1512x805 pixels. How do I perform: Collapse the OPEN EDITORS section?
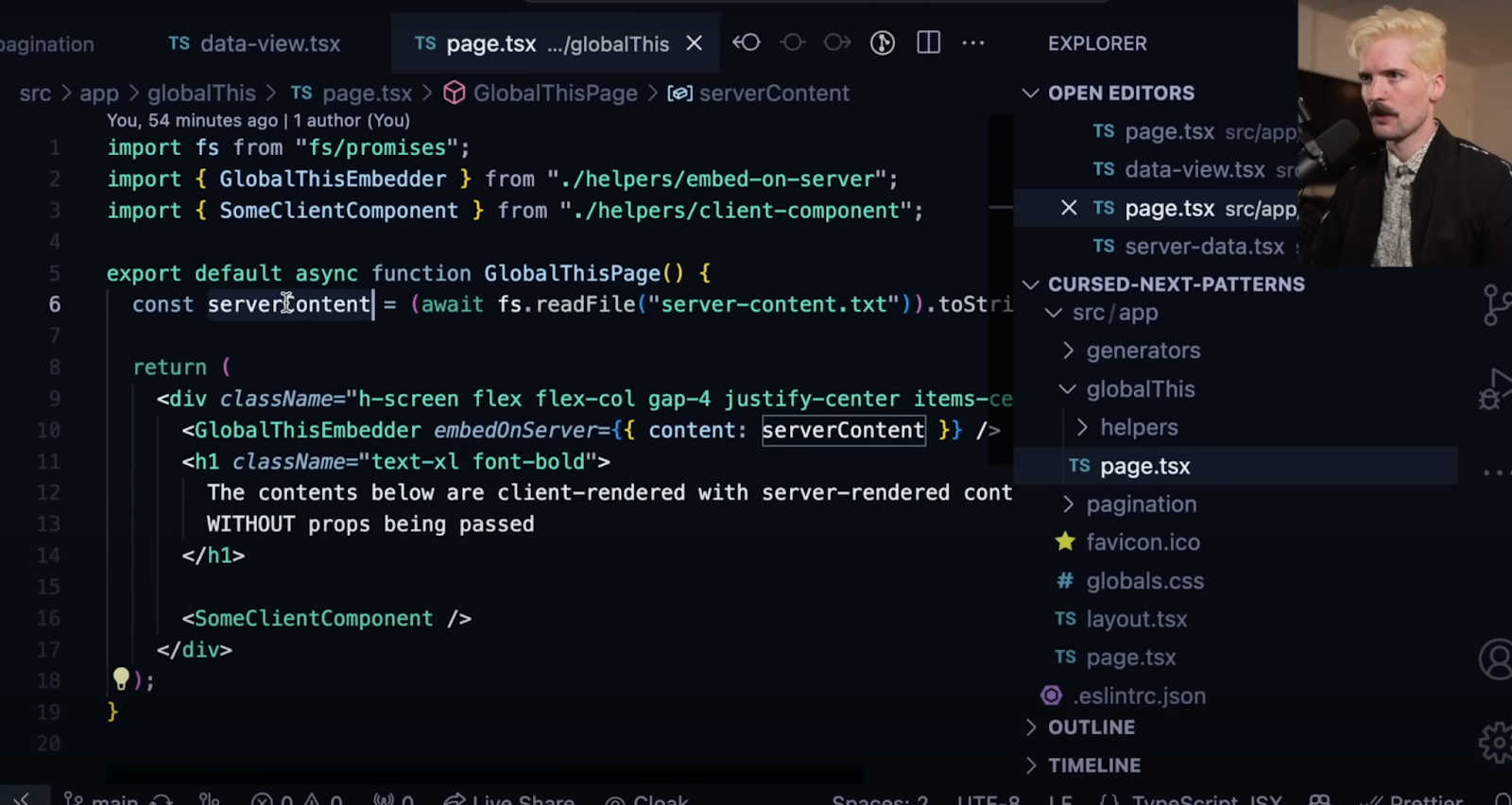[x=1031, y=93]
